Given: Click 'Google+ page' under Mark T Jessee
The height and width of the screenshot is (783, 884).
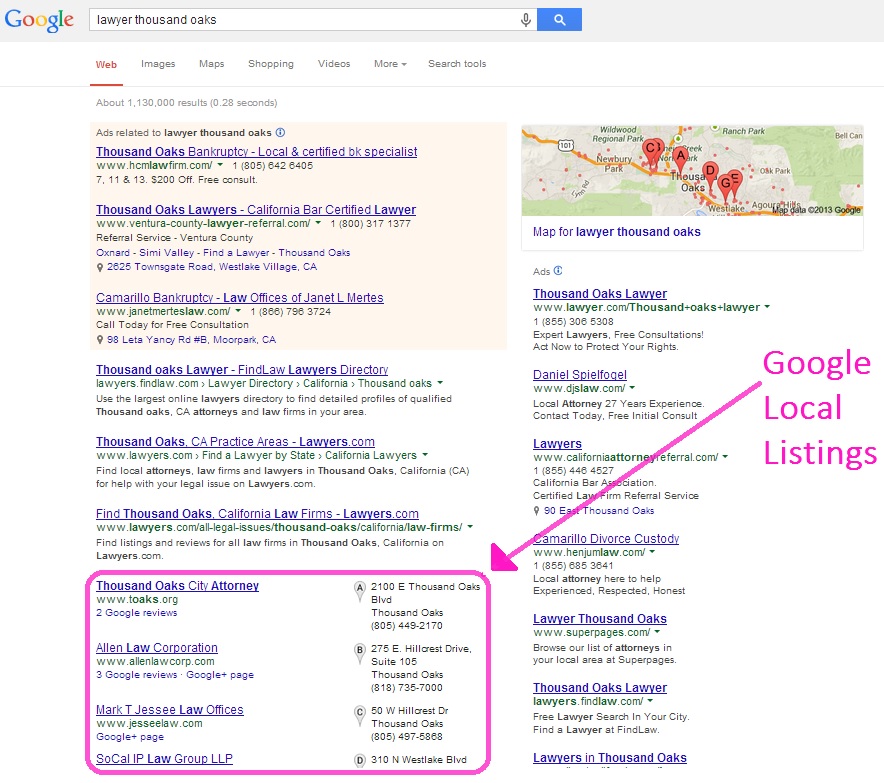Looking at the screenshot, I should (x=130, y=737).
